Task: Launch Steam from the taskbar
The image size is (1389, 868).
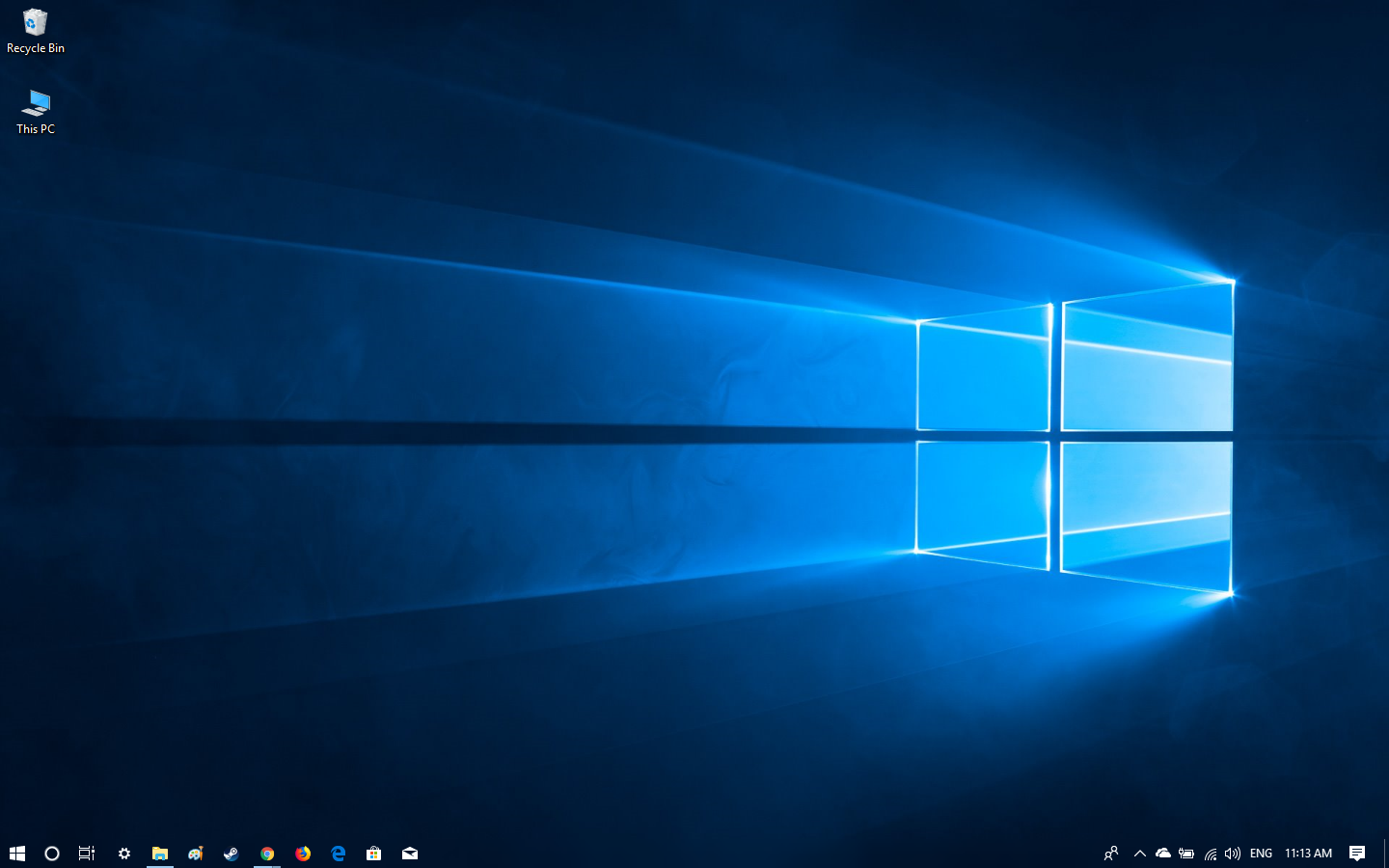Action: pos(231,854)
